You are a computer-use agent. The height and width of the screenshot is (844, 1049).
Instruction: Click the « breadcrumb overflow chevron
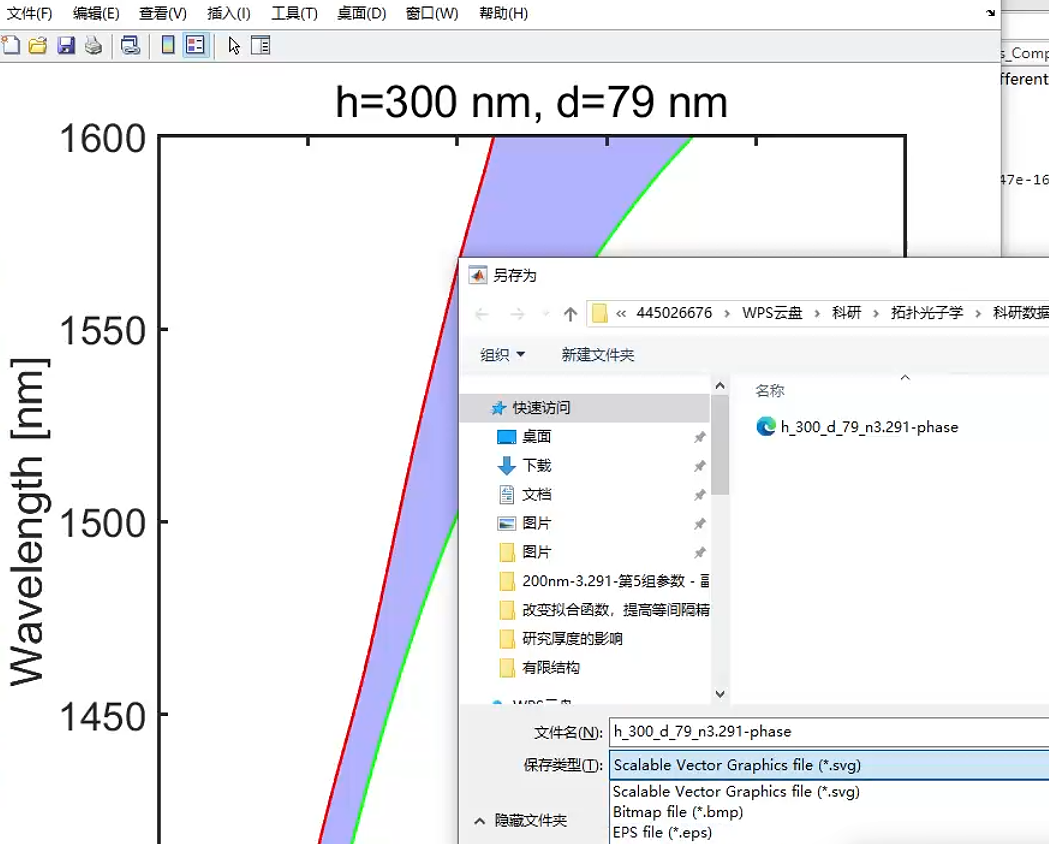pyautogui.click(x=622, y=314)
